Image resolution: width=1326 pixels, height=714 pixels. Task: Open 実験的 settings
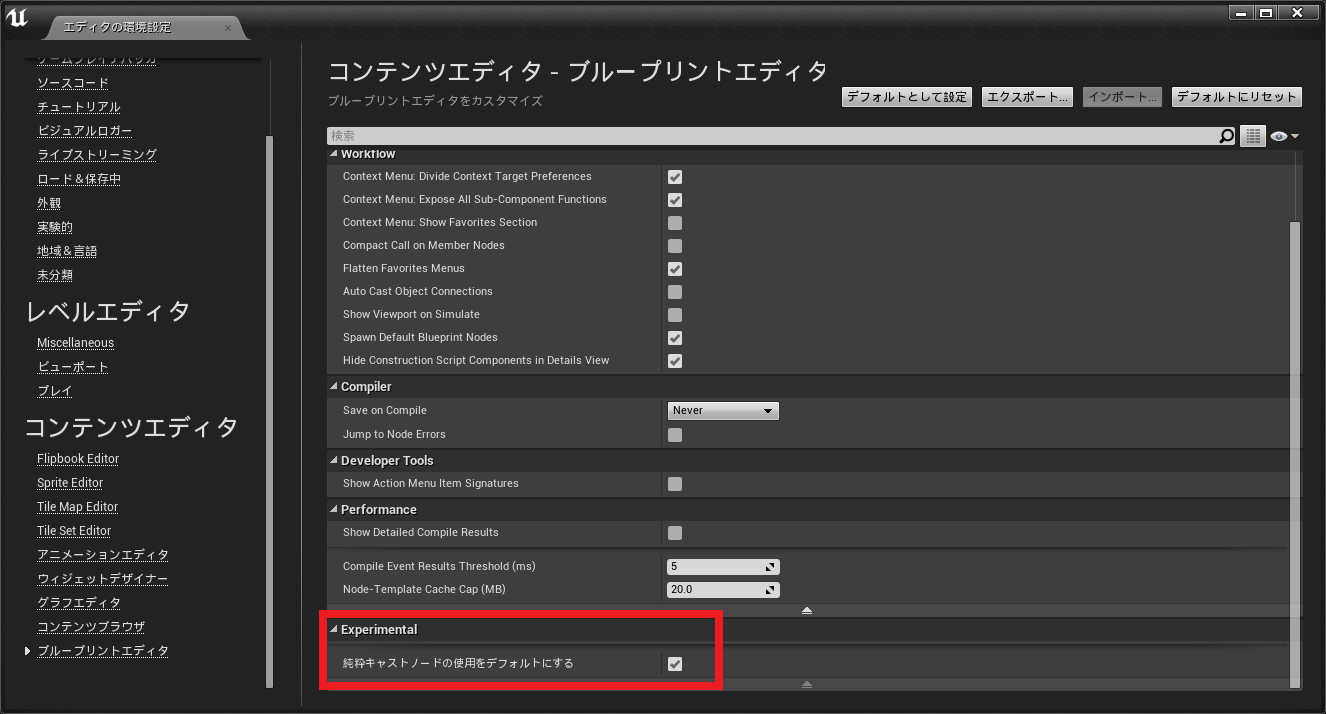click(55, 227)
